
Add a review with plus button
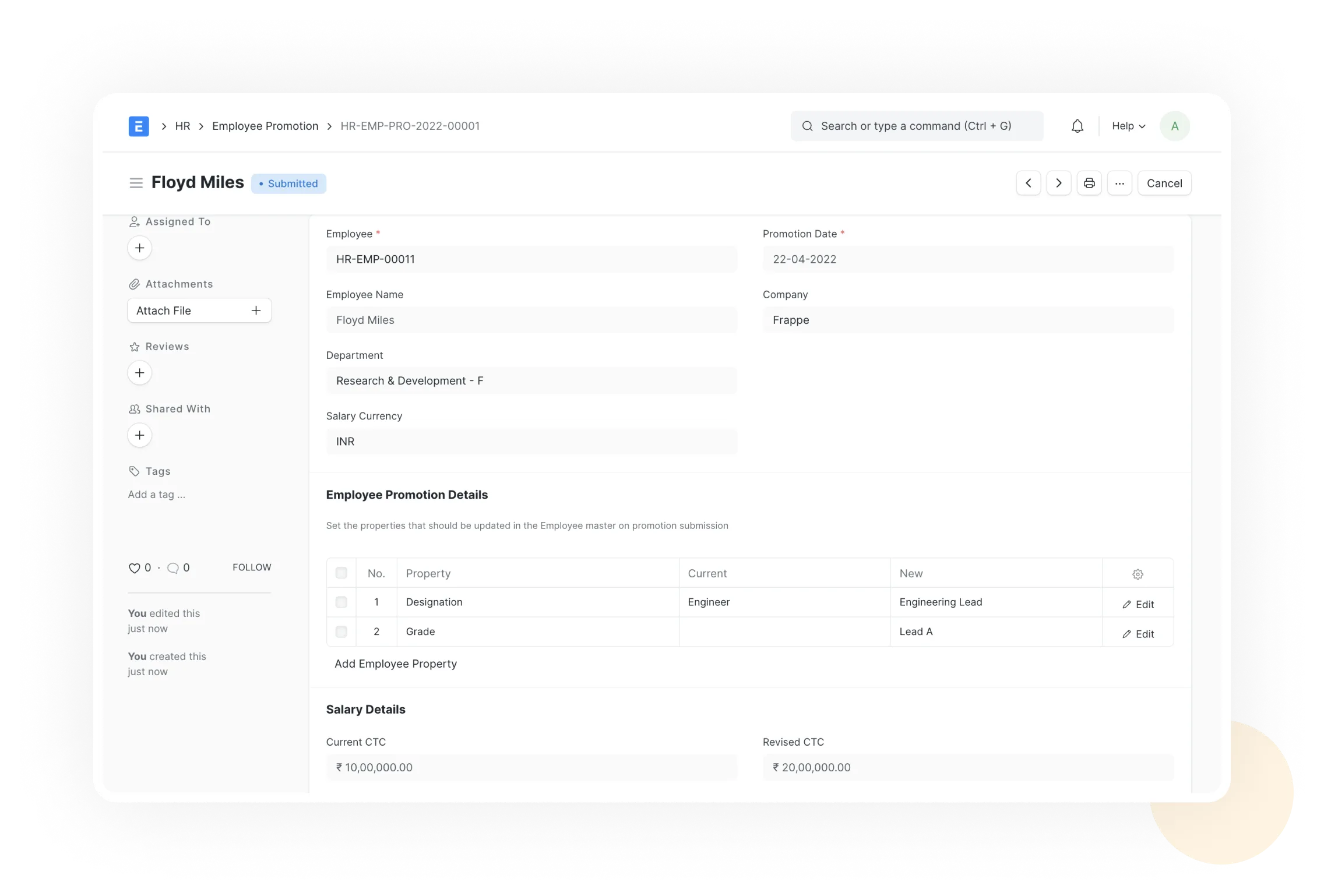(140, 373)
